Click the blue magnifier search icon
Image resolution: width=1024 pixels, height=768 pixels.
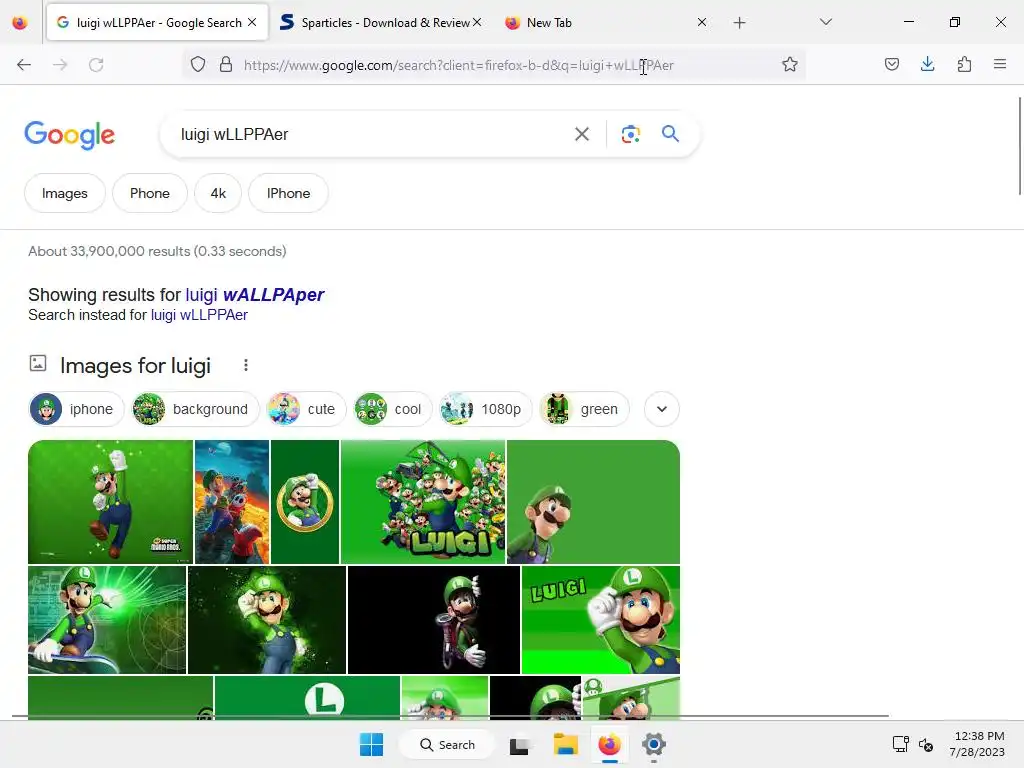[x=670, y=134]
